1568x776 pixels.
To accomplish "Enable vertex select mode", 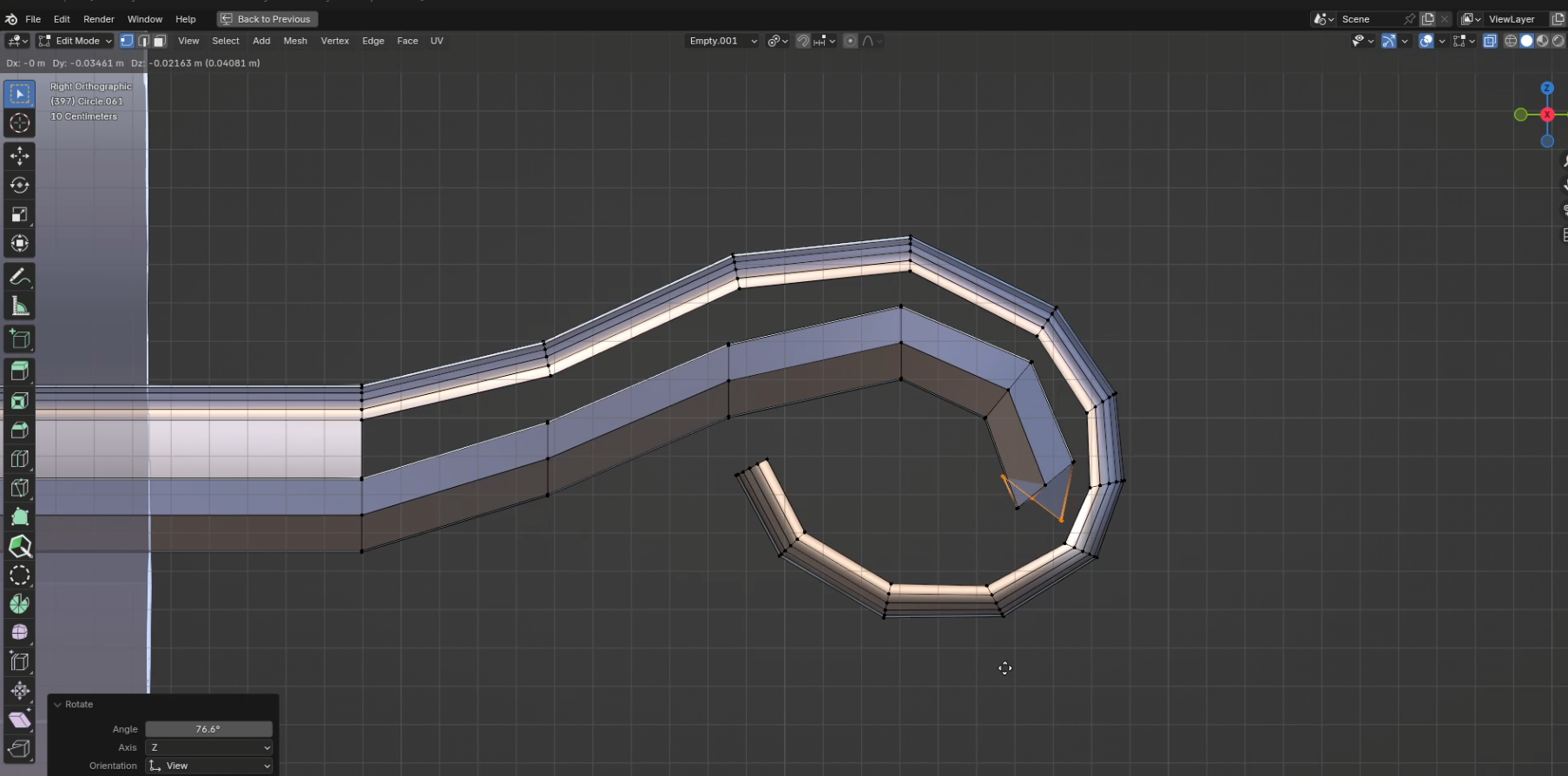I will pyautogui.click(x=127, y=41).
